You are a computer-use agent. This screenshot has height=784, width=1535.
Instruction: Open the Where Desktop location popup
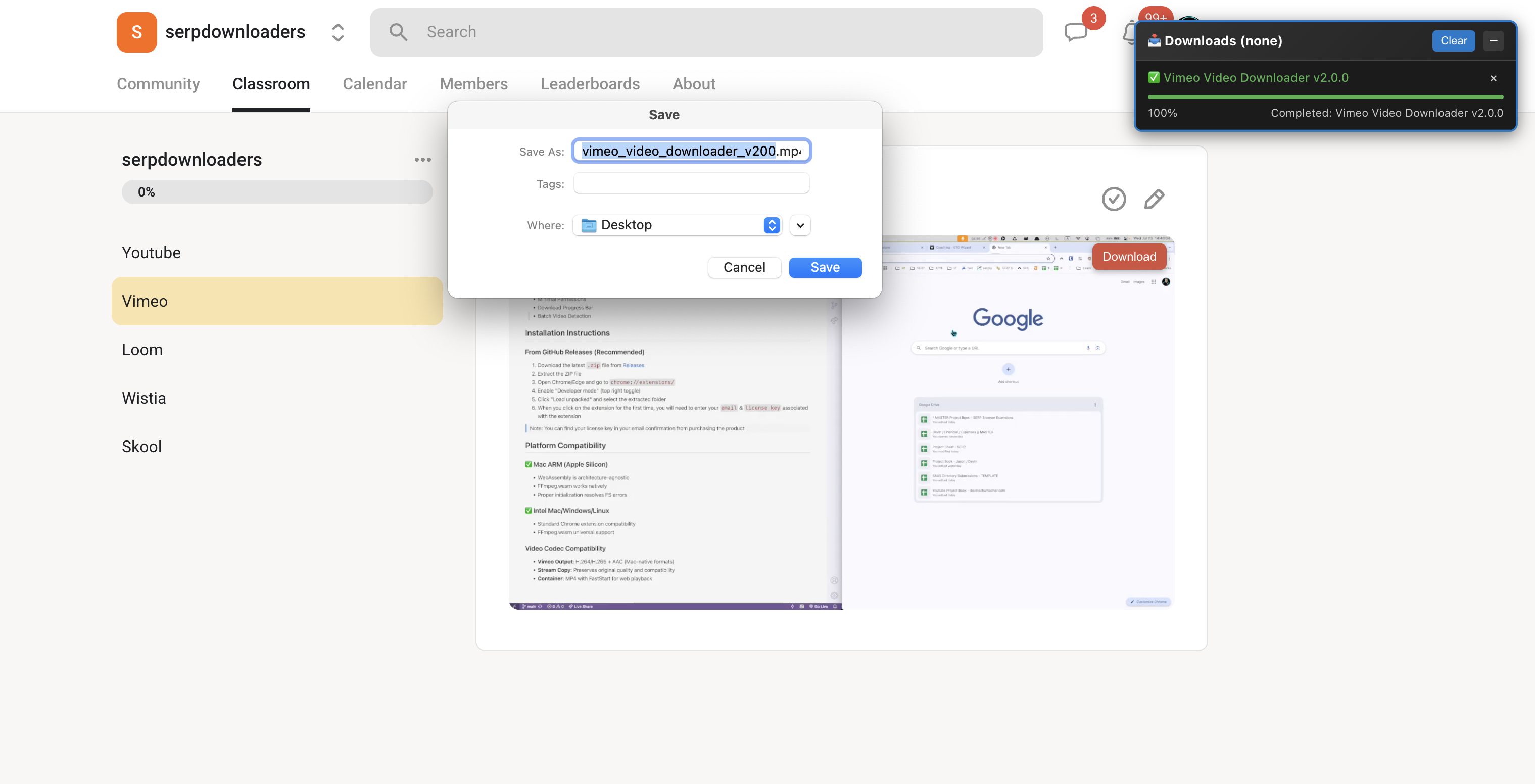pyautogui.click(x=677, y=225)
